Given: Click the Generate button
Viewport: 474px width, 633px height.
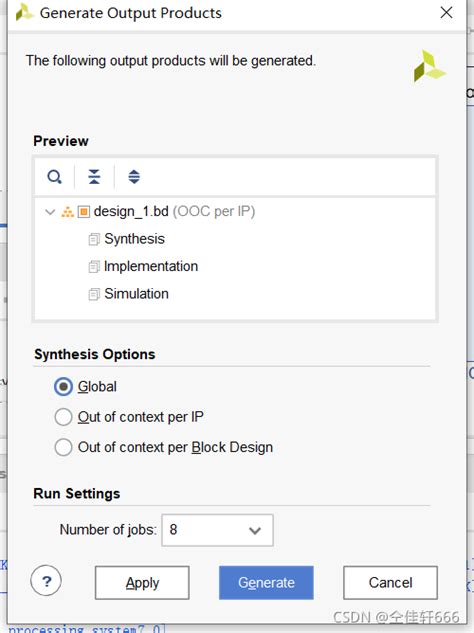Looking at the screenshot, I should point(266,583).
